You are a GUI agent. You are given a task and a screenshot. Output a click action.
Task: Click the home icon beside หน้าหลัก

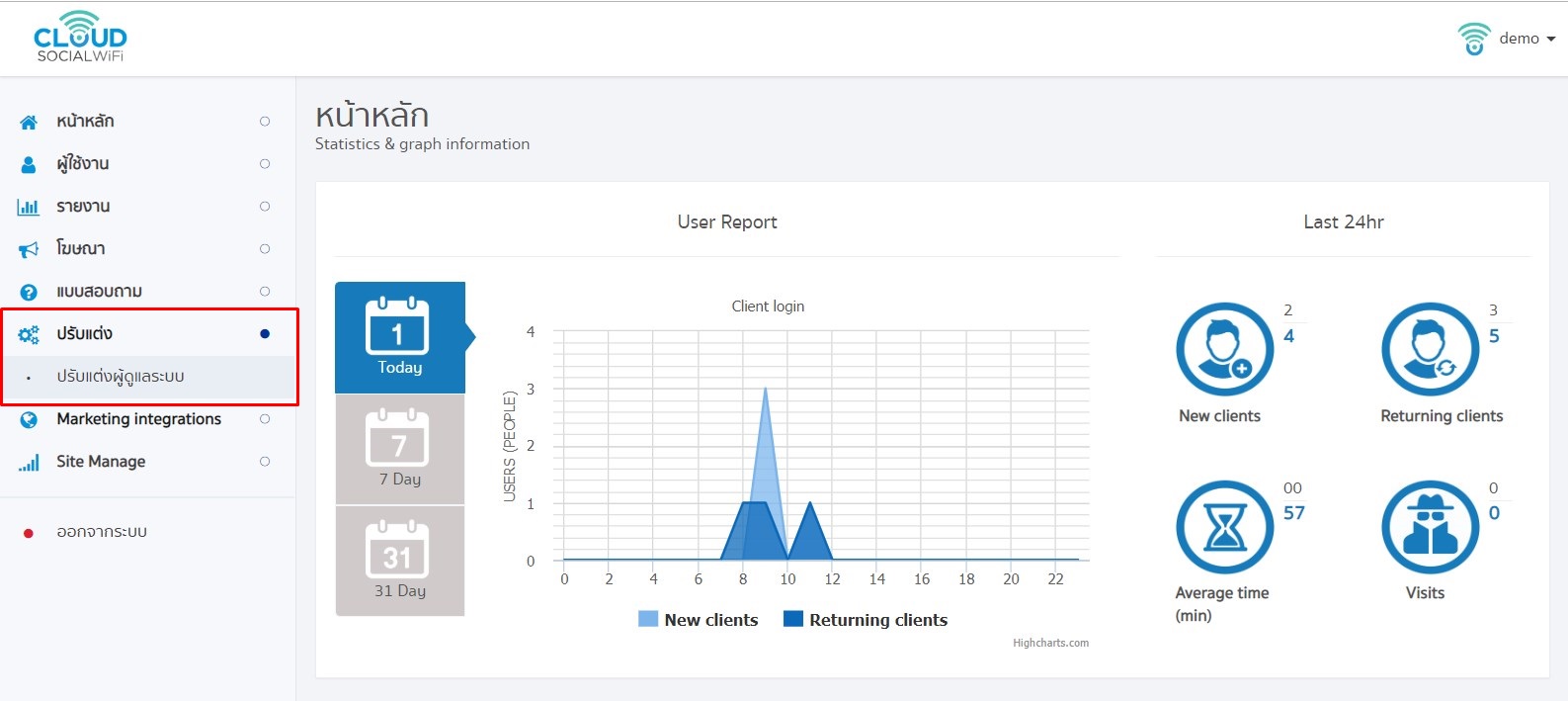click(29, 122)
